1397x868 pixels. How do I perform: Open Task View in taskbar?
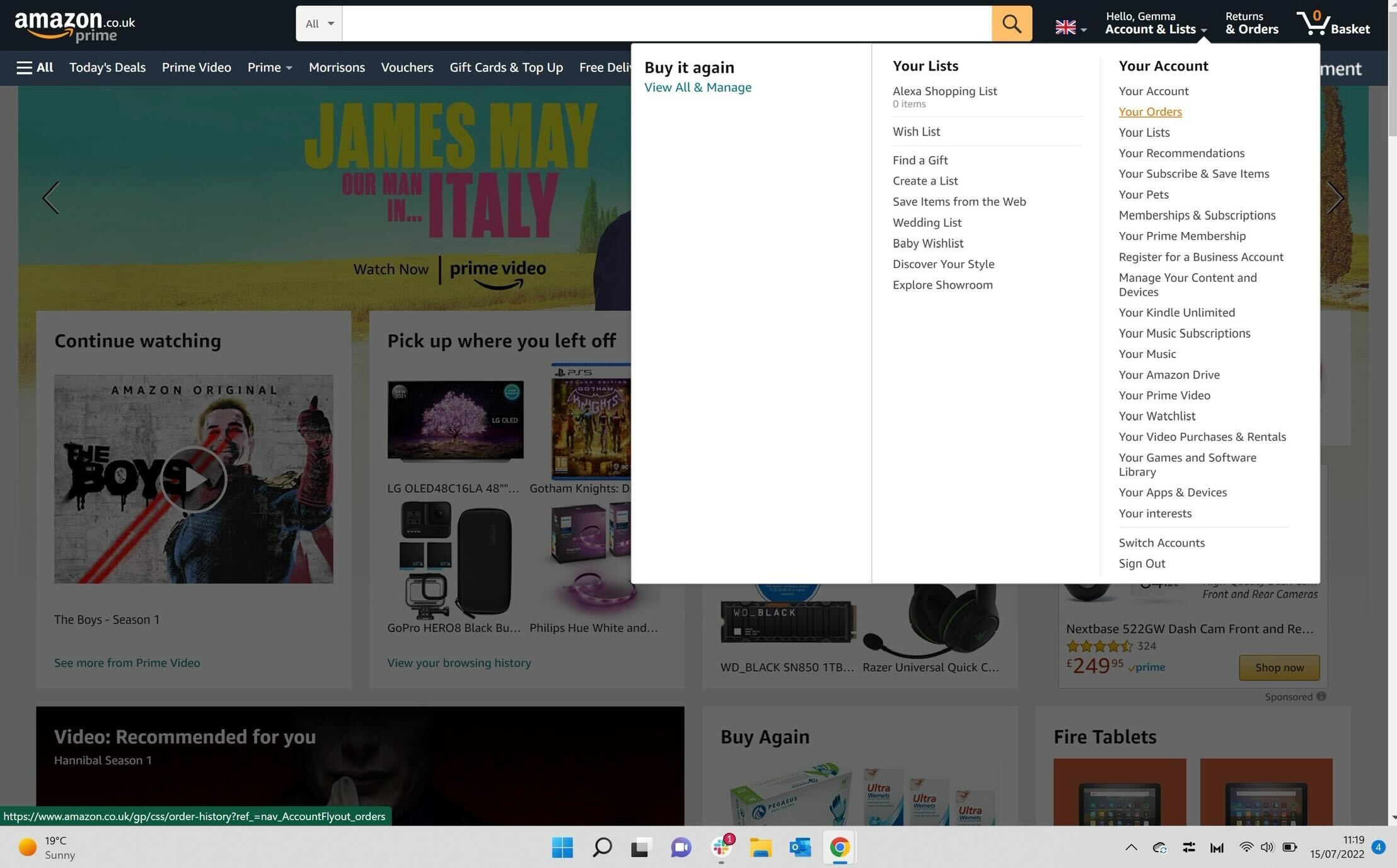coord(641,848)
